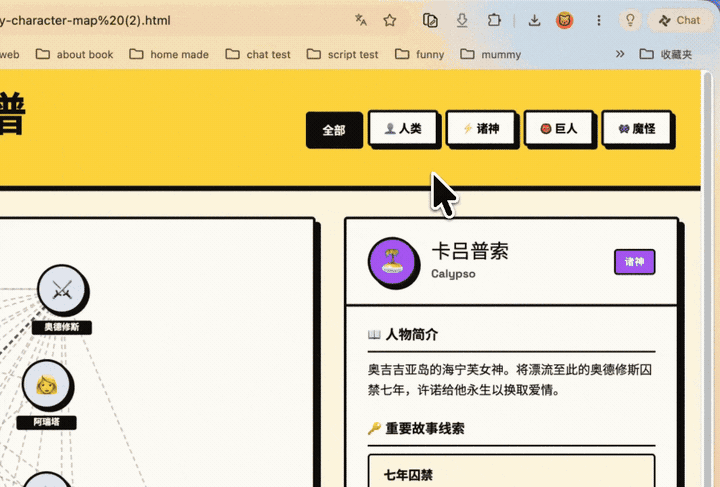Open the chat test bookmark folder
720x487 pixels.
[258, 55]
